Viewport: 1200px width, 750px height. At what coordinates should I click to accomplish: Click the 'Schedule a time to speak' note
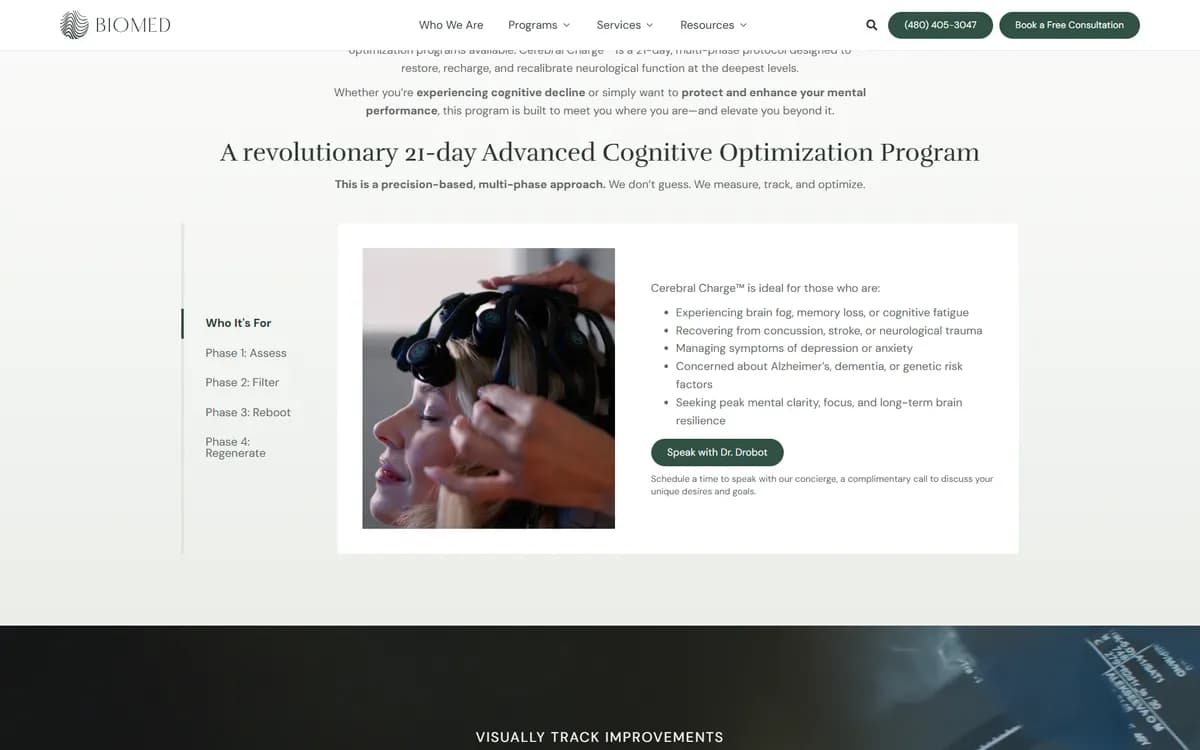point(822,485)
